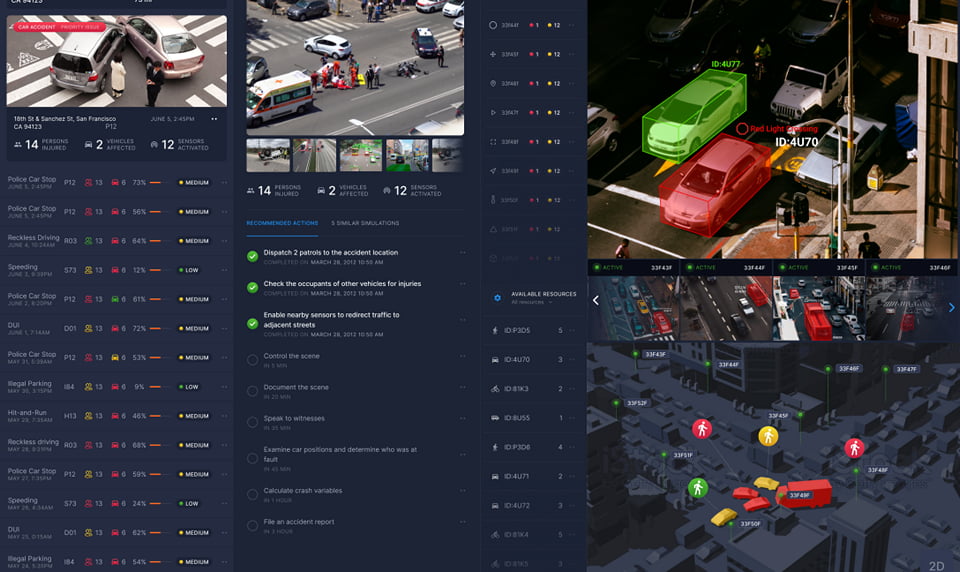This screenshot has width=960, height=572.
Task: Open the All resources filter dropdown
Action: click(x=531, y=303)
